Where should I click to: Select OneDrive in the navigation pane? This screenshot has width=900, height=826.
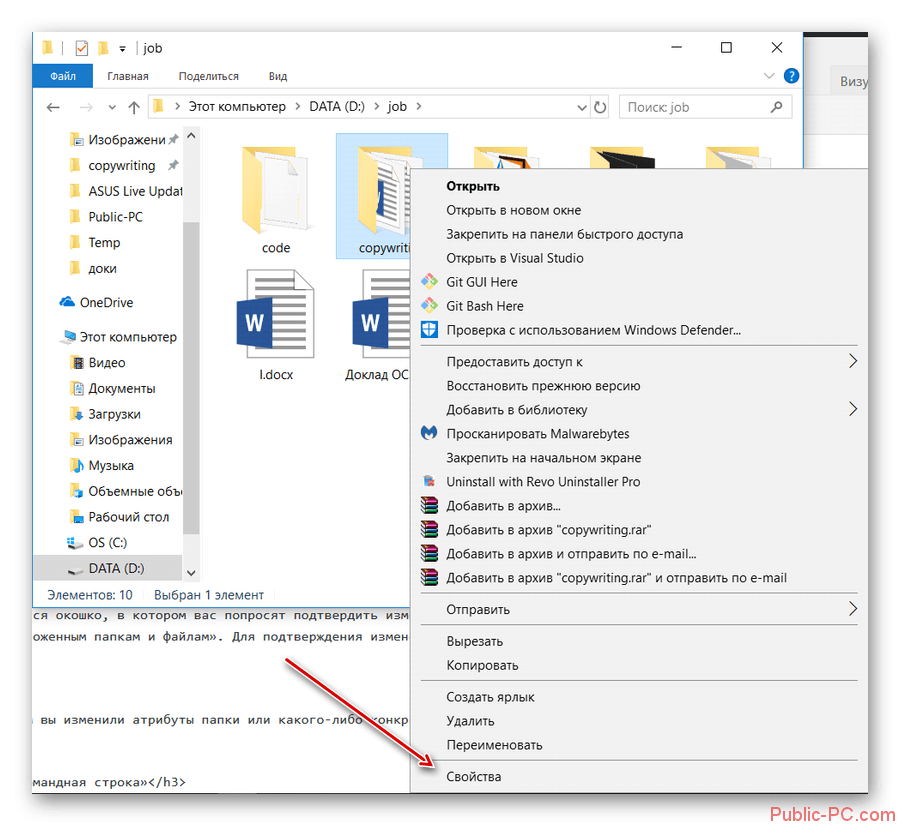(106, 303)
